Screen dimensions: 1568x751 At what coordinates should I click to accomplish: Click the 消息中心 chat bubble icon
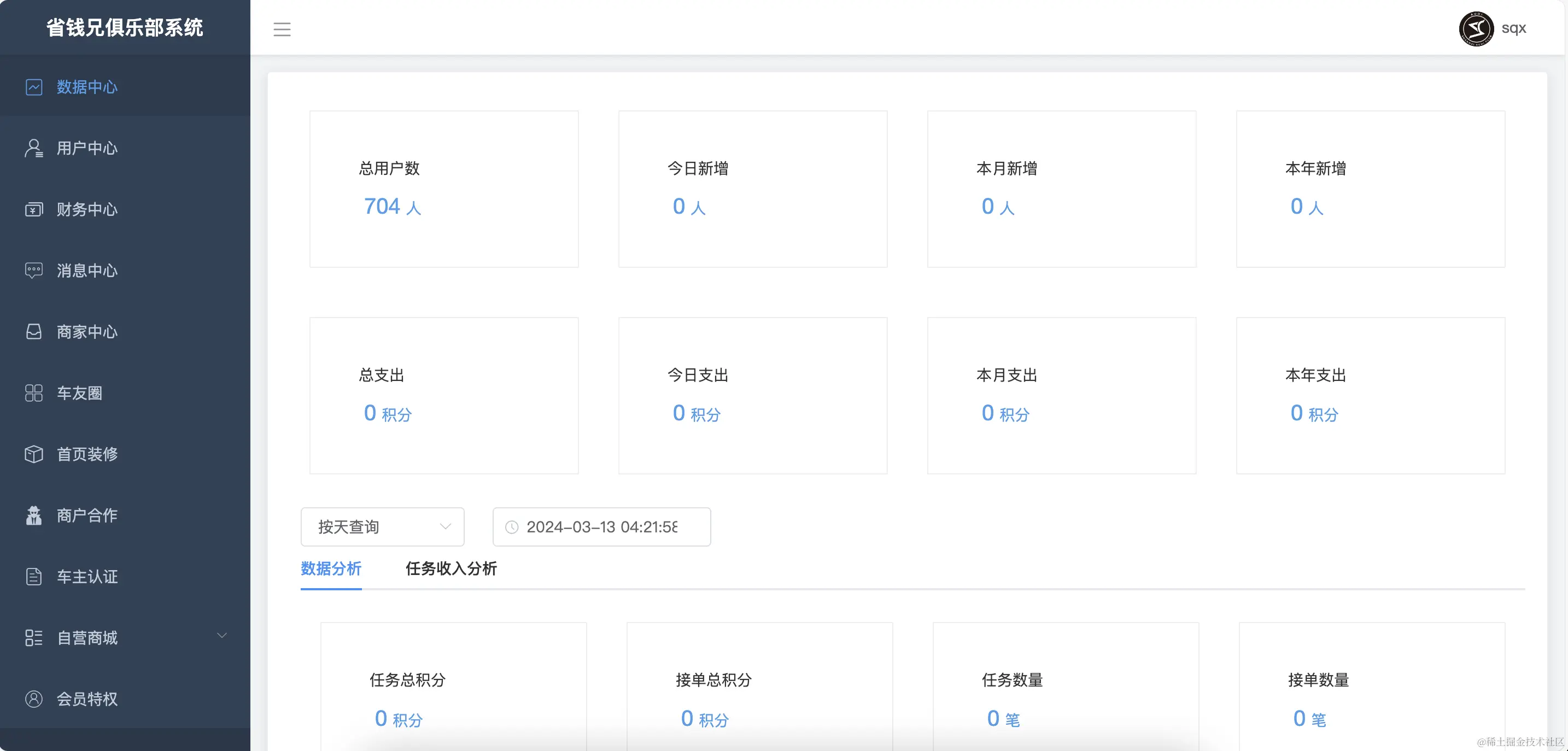(x=34, y=270)
